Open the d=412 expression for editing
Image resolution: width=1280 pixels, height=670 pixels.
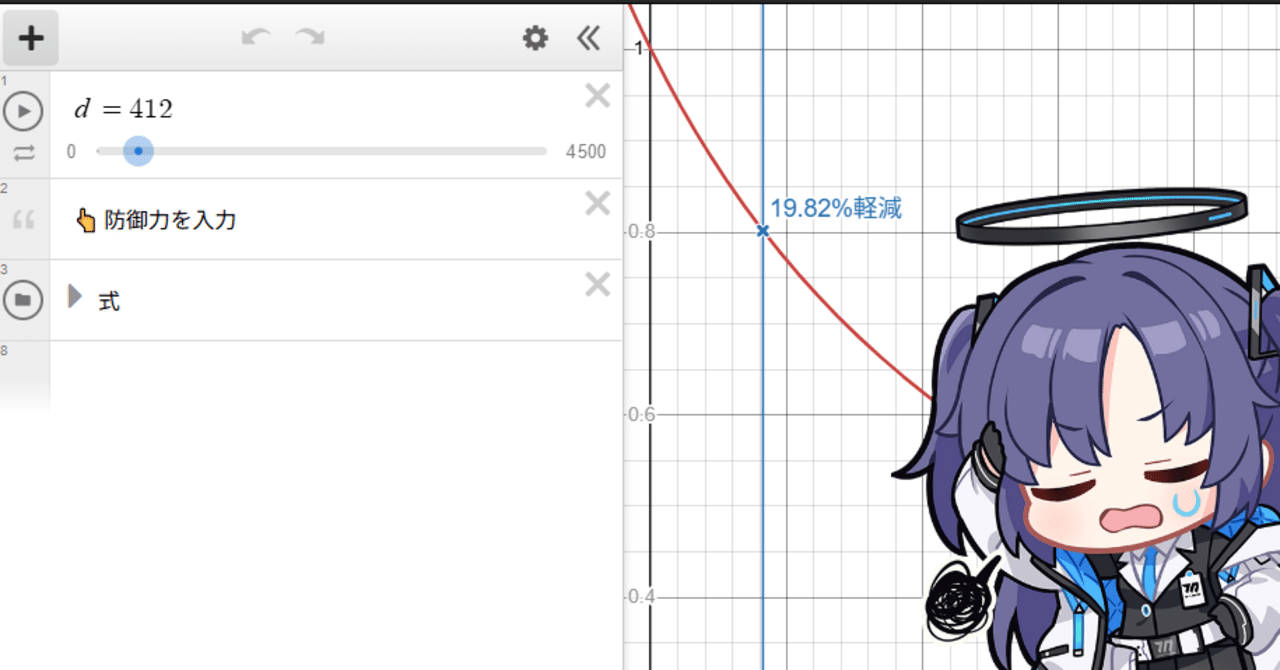[x=120, y=108]
